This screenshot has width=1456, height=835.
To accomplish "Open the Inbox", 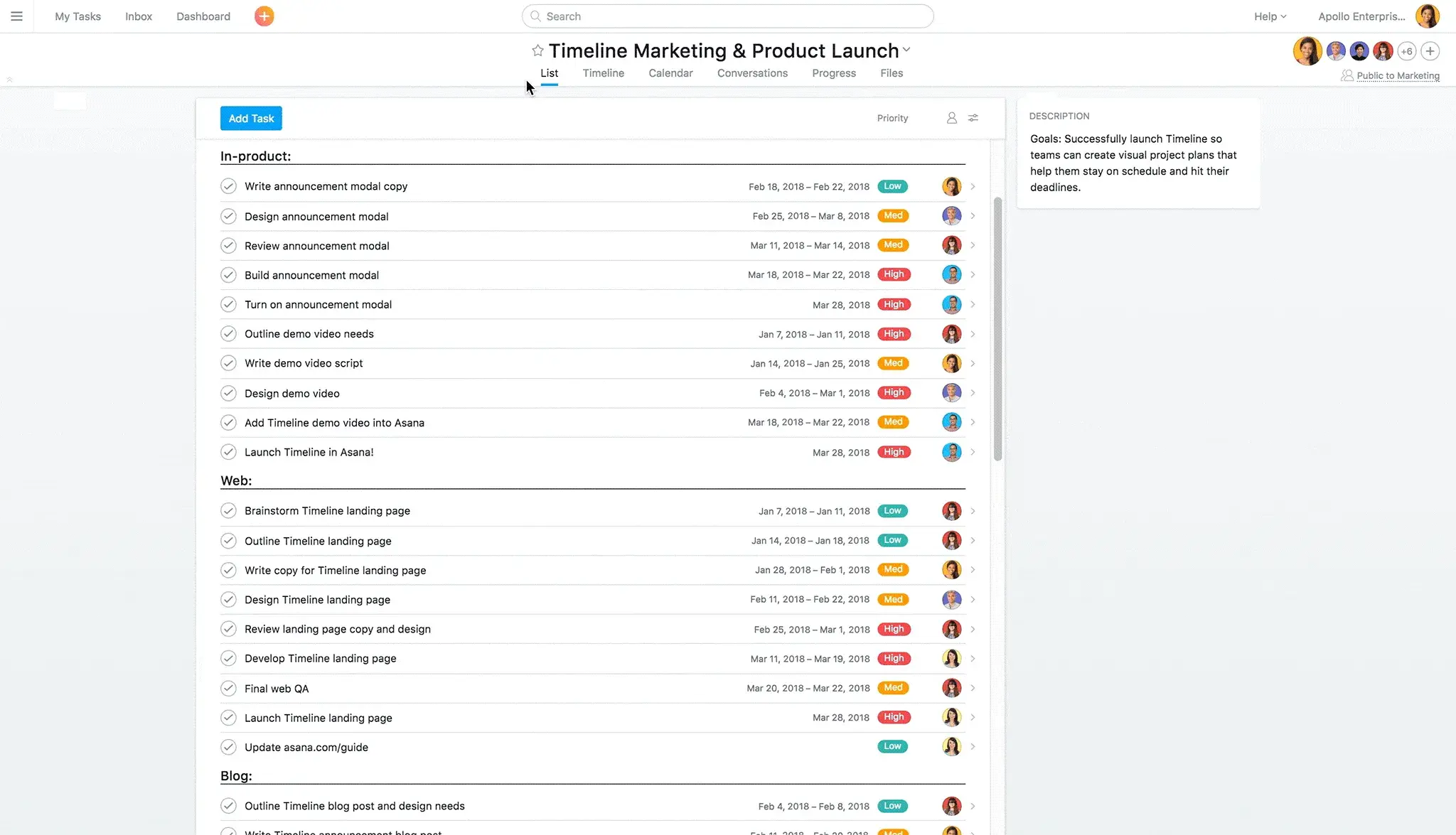I will [139, 16].
